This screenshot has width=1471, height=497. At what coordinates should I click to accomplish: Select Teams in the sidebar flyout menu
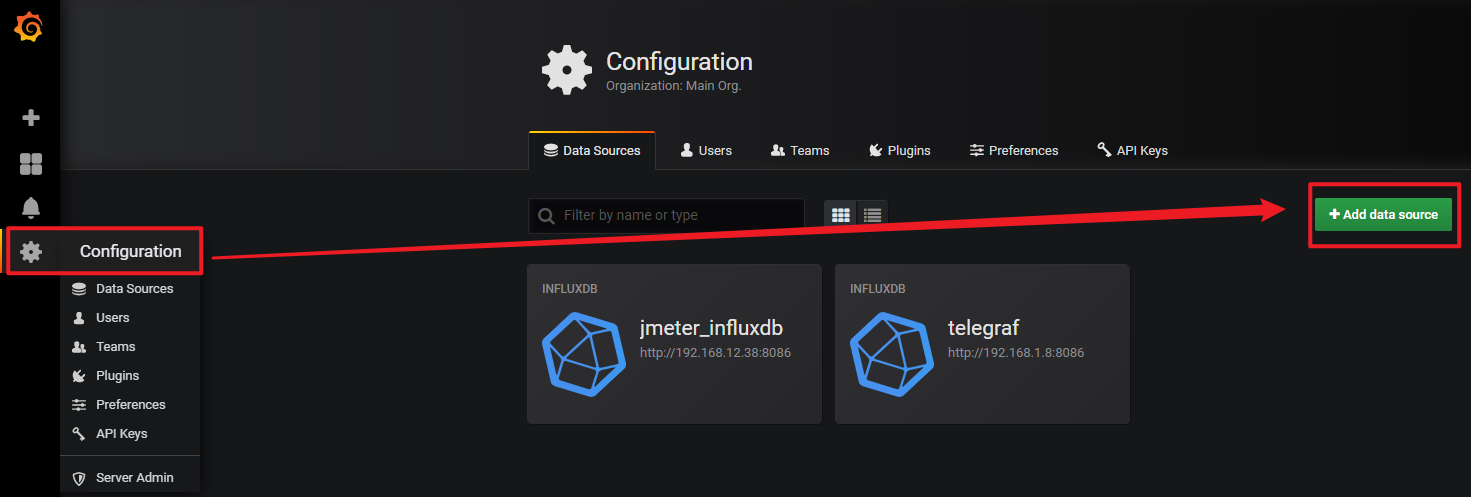116,347
